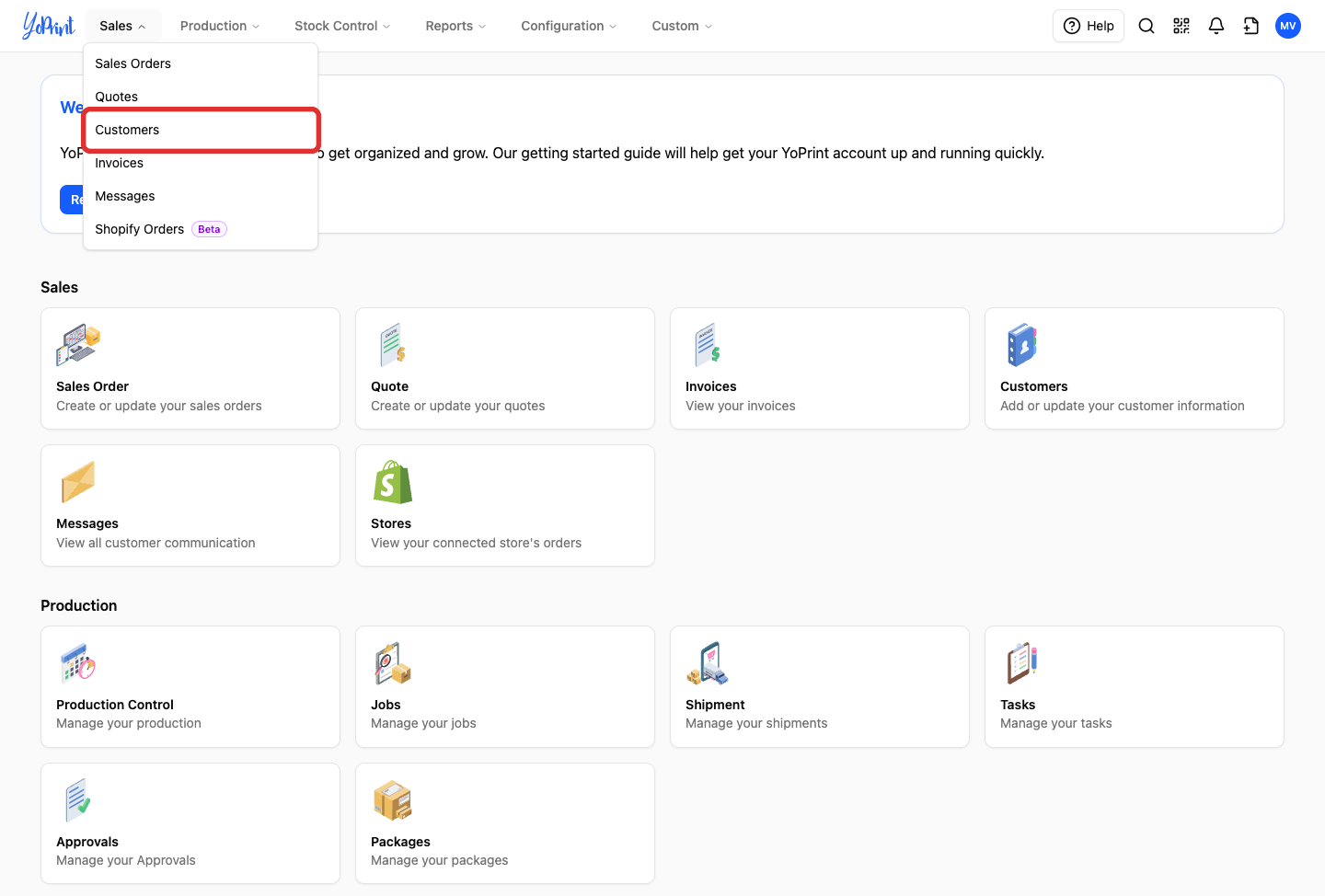Open the Tasks card title
This screenshot has height=896, width=1325.
point(1018,705)
